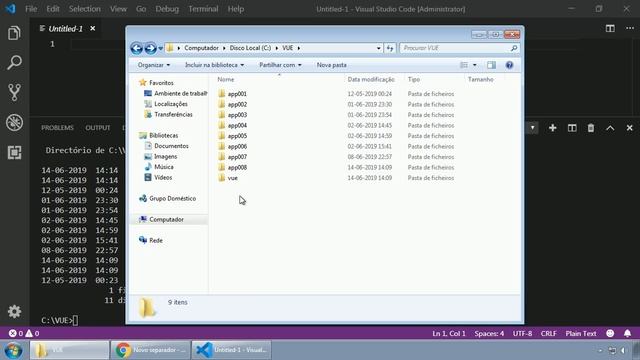Split the VS Code editor right
Viewport: 640px width, 360px height.
610,28
